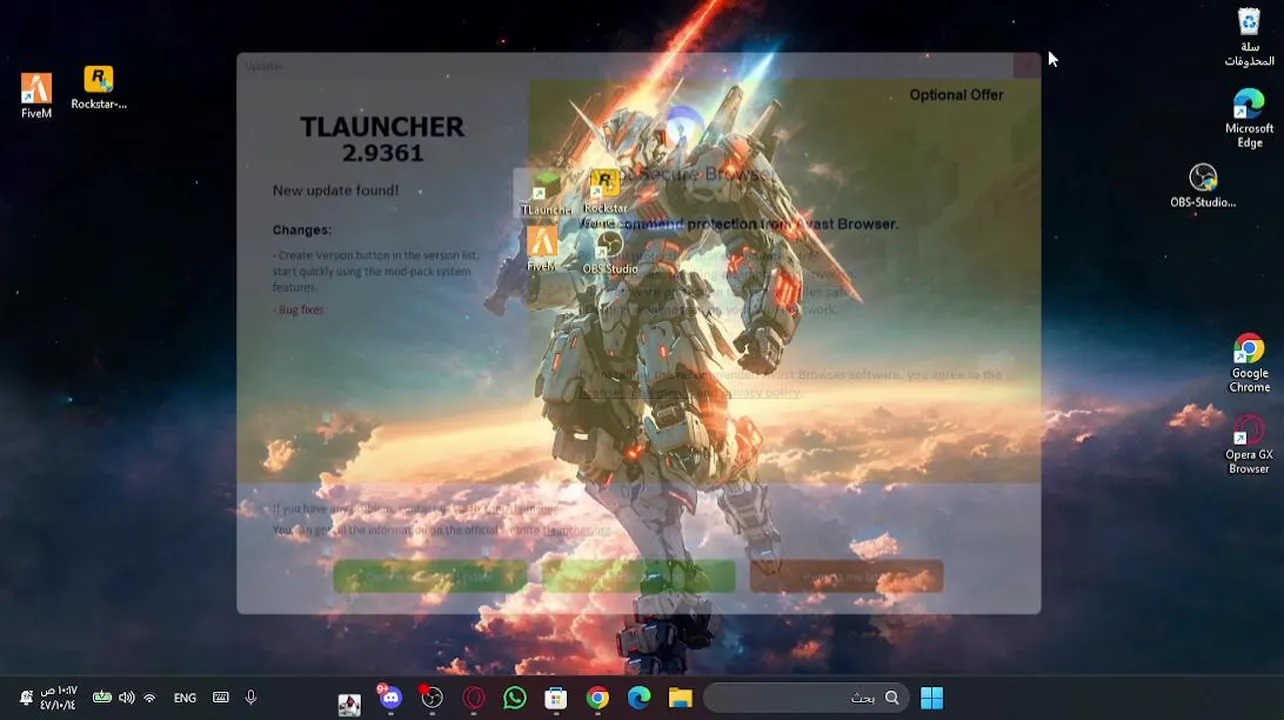Open the OBS-Studio shortcut on the right side
This screenshot has width=1284, height=720.
[x=1203, y=186]
